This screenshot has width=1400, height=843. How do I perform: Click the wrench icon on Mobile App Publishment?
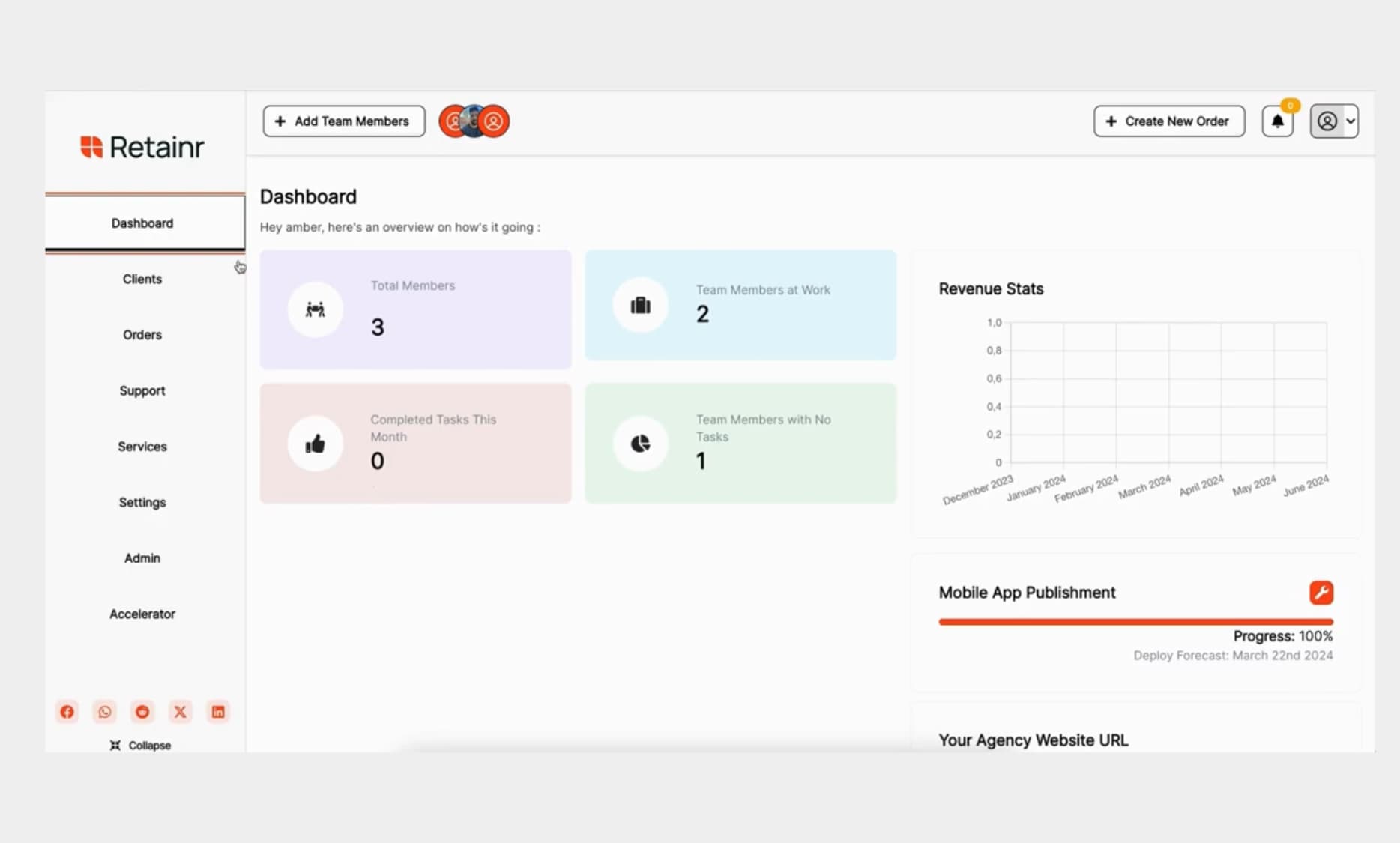pyautogui.click(x=1321, y=593)
